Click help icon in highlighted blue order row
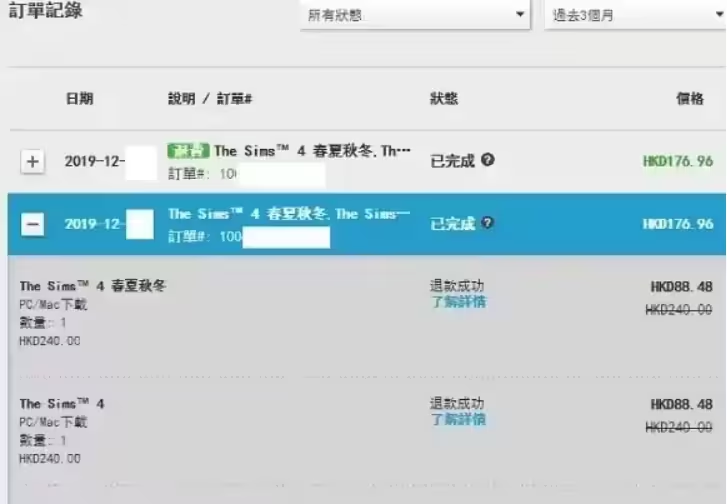The width and height of the screenshot is (727, 504). (487, 223)
